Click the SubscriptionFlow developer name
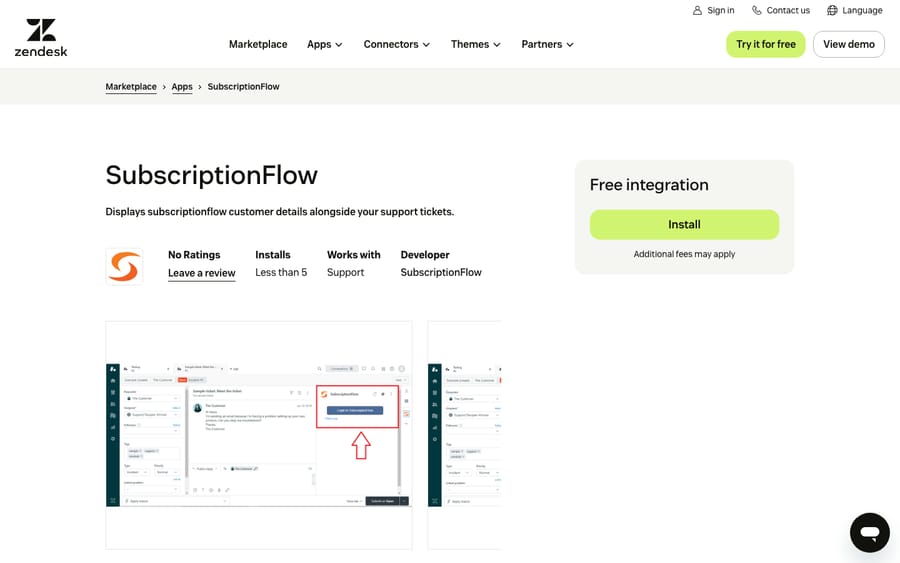Screen dimensions: 900x563 441,273
